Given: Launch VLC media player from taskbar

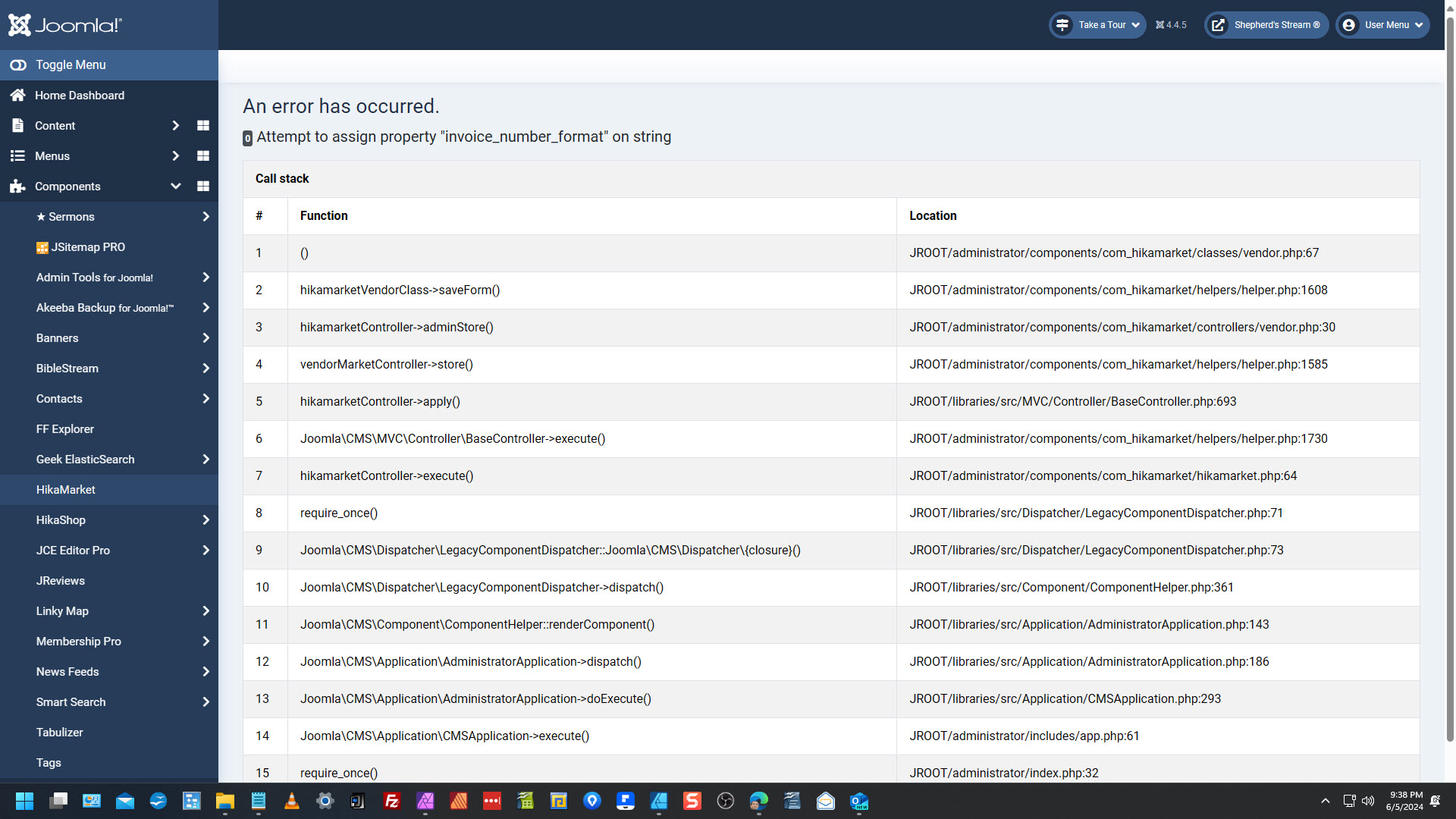Looking at the screenshot, I should (291, 801).
